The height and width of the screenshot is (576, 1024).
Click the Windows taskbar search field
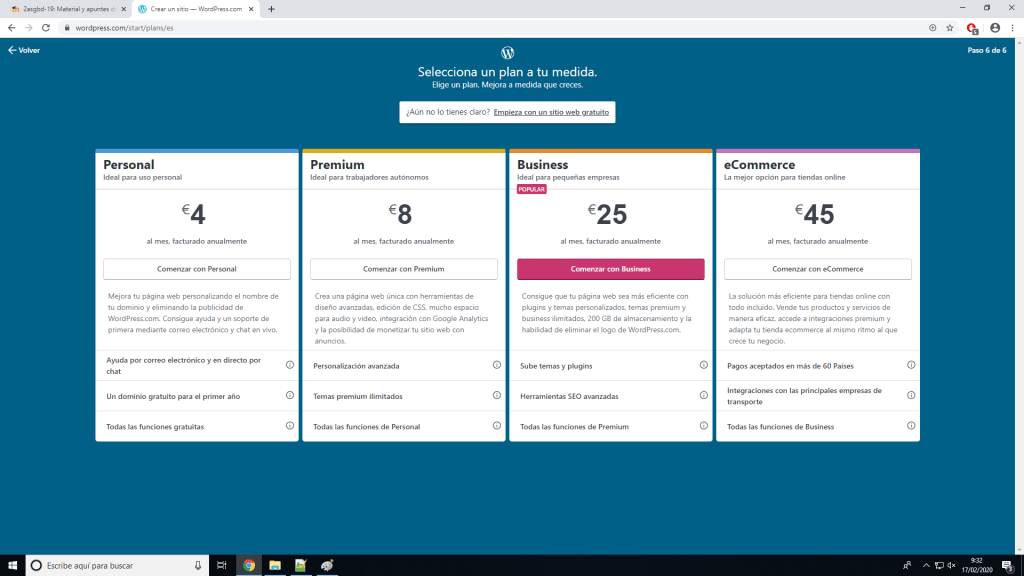click(118, 565)
